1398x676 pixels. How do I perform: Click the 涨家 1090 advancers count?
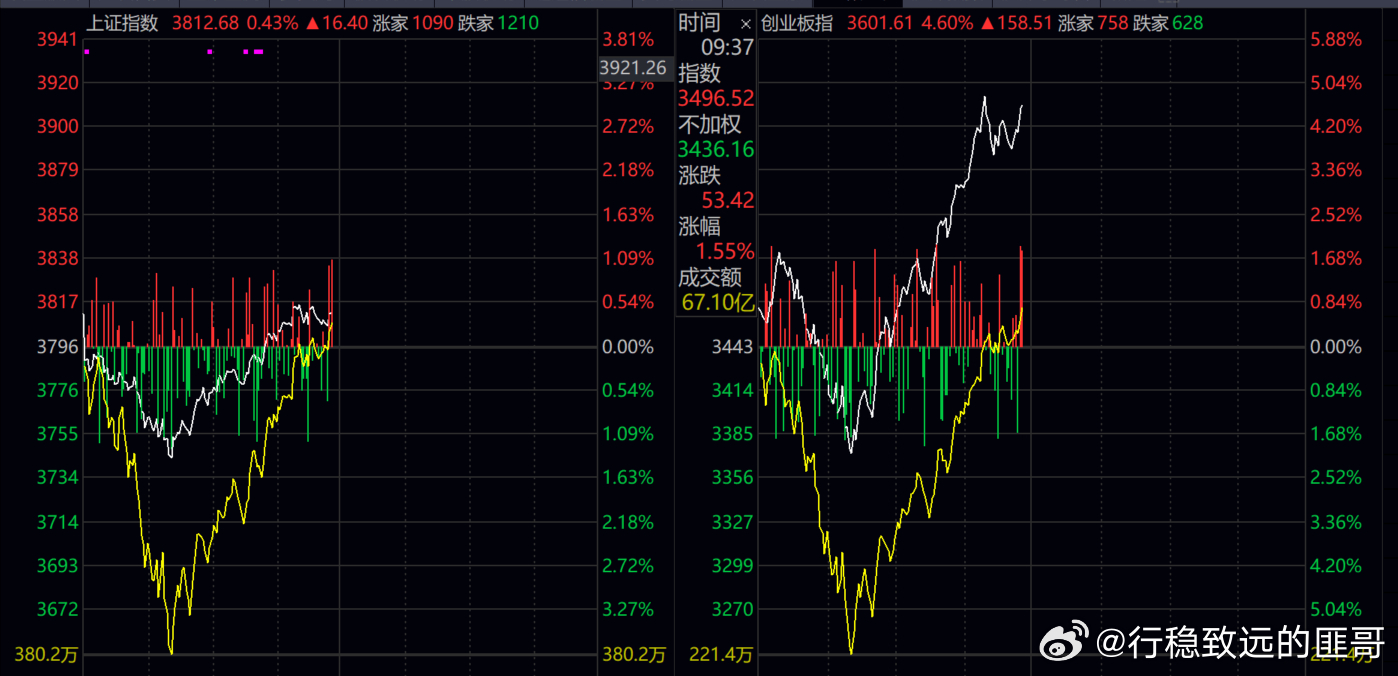coord(413,23)
